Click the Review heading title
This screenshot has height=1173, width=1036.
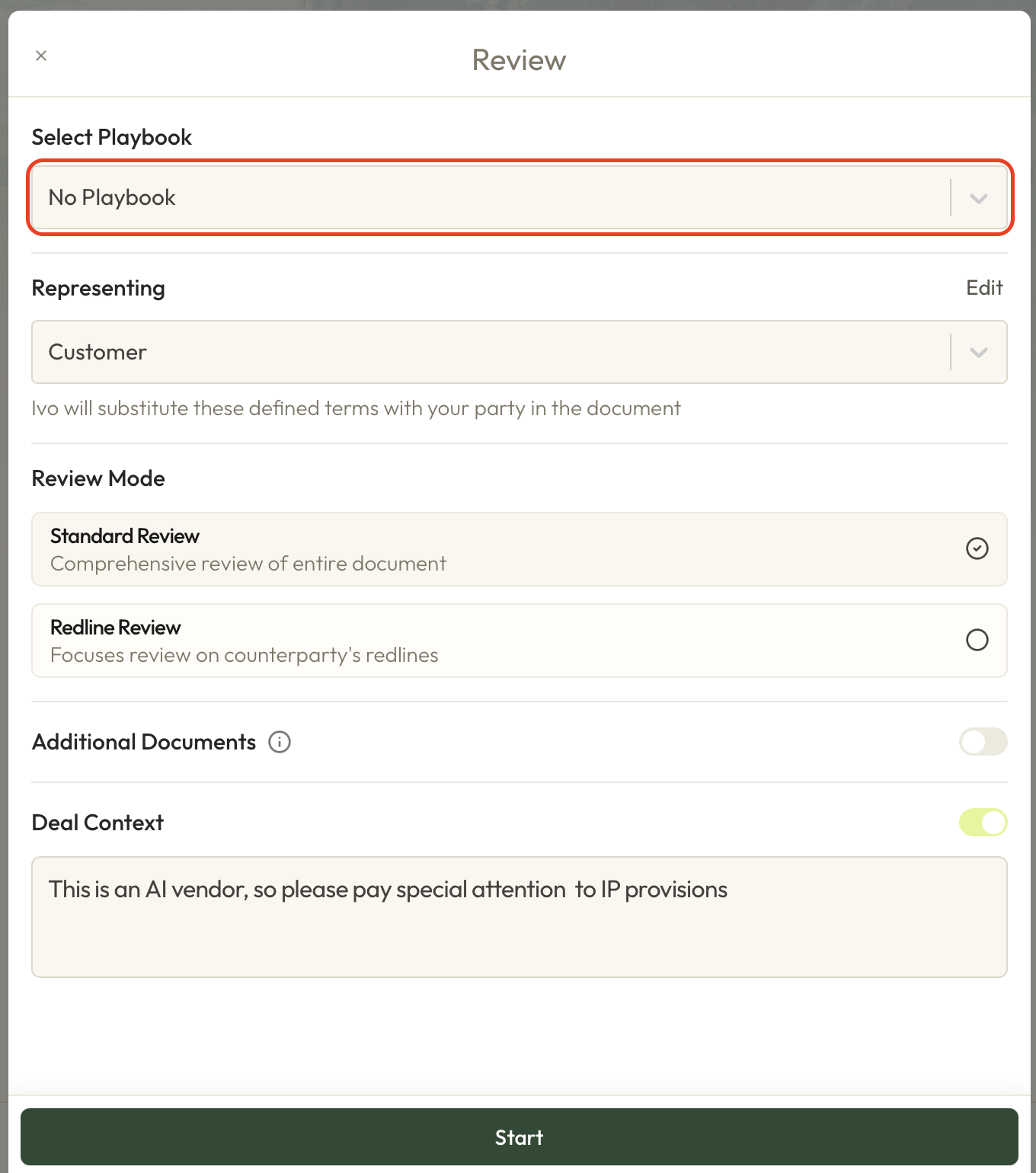pos(519,60)
